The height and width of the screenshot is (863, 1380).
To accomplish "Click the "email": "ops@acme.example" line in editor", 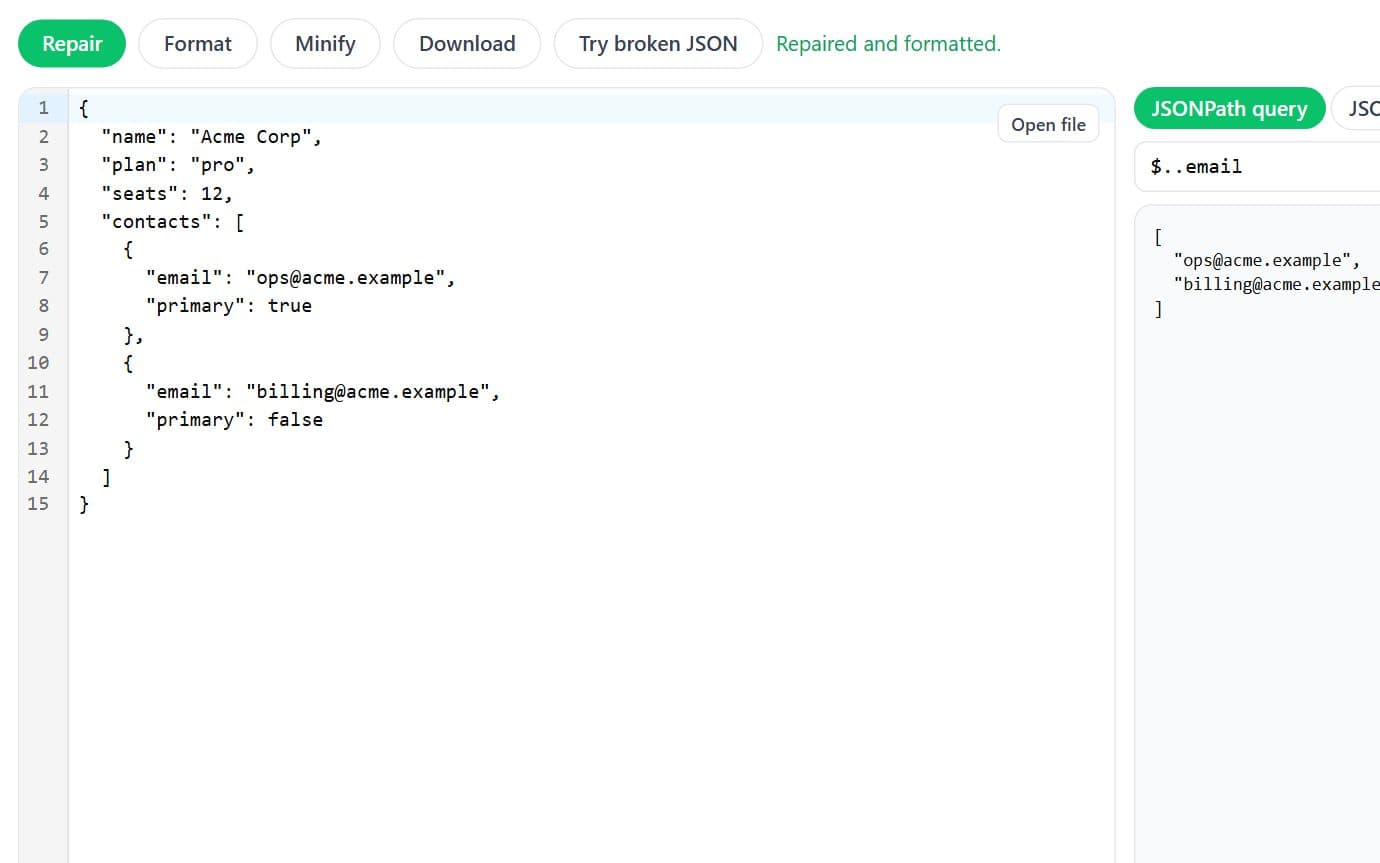I will click(x=301, y=278).
